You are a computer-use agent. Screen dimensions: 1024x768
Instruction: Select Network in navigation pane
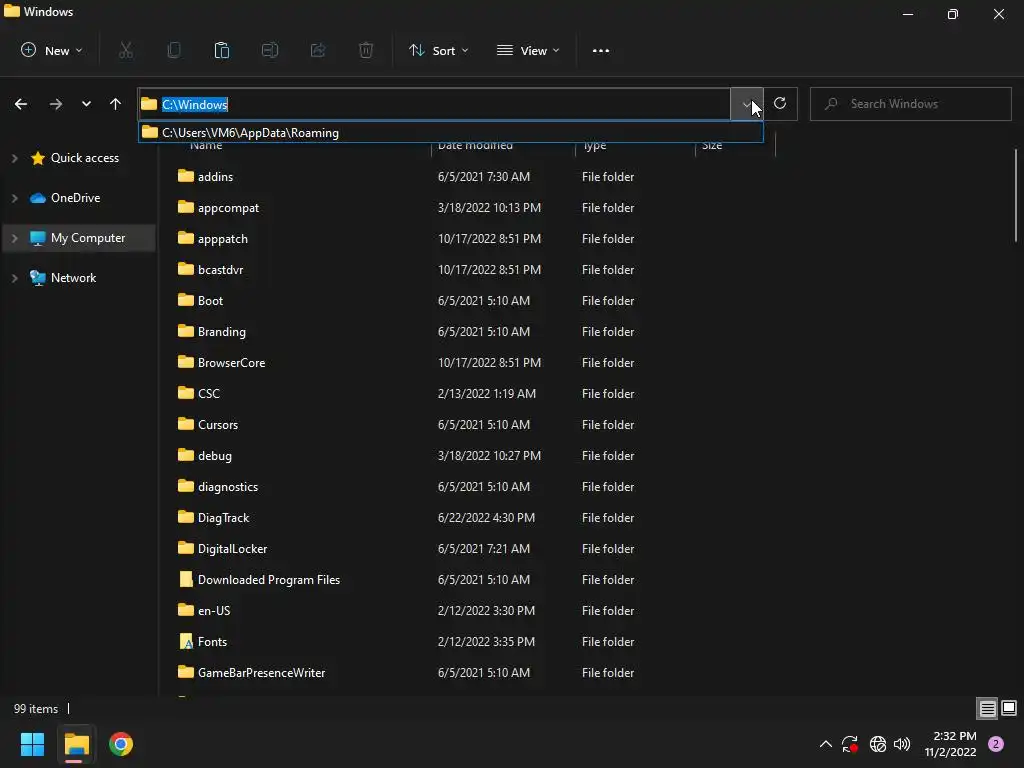[x=73, y=278]
